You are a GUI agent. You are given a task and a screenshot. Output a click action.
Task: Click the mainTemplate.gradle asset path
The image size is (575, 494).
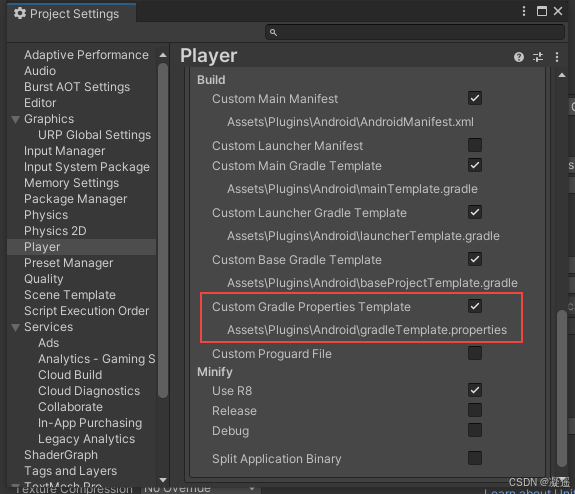352,189
